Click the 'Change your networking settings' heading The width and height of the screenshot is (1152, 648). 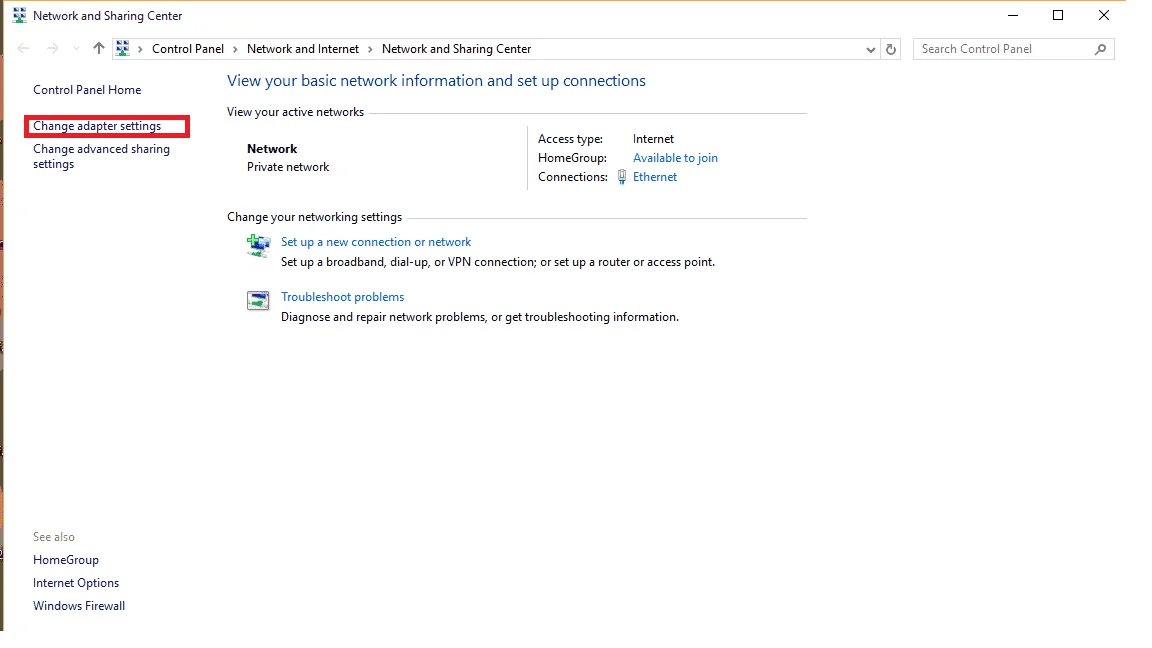tap(314, 217)
